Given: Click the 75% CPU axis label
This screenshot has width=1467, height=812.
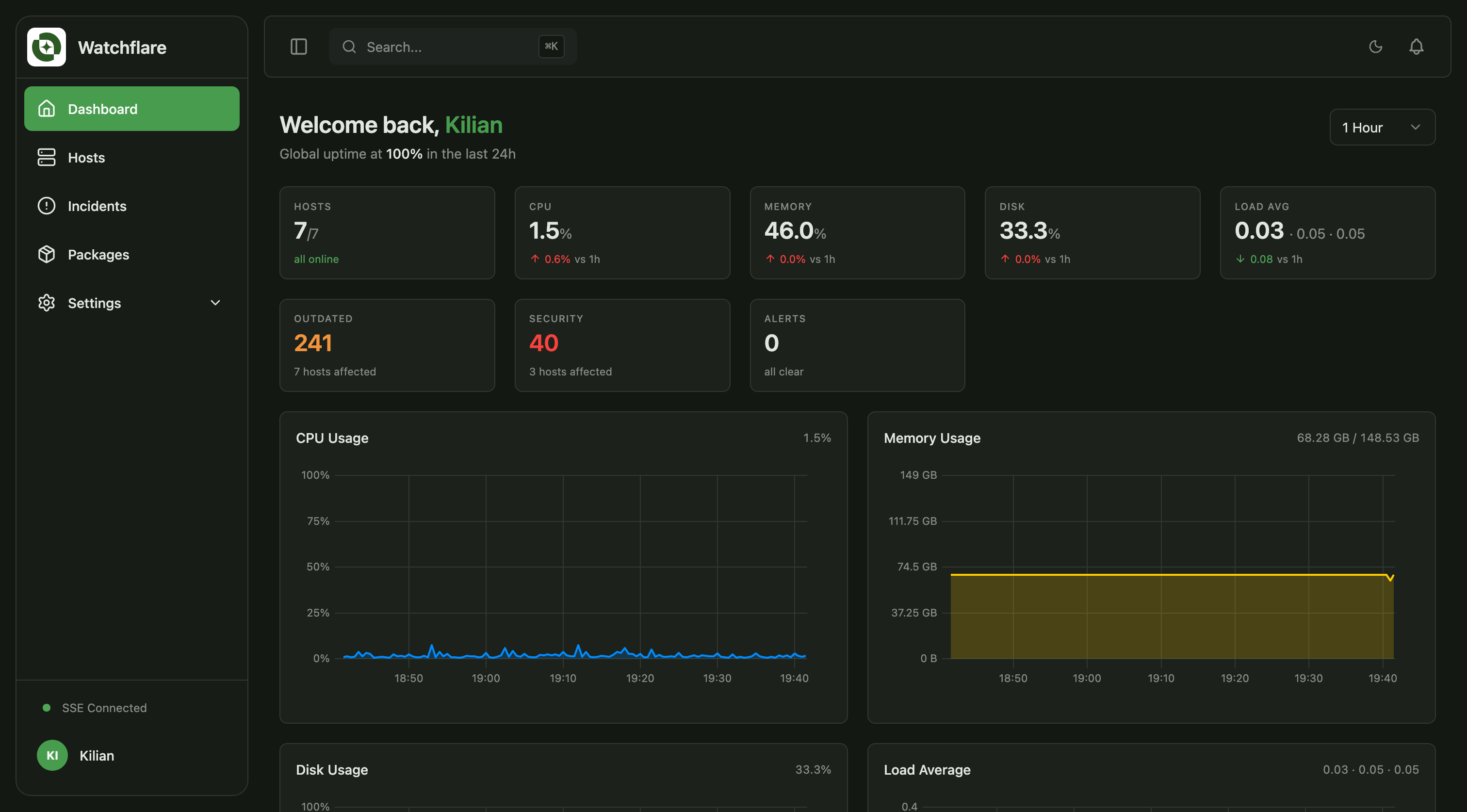Looking at the screenshot, I should [318, 521].
